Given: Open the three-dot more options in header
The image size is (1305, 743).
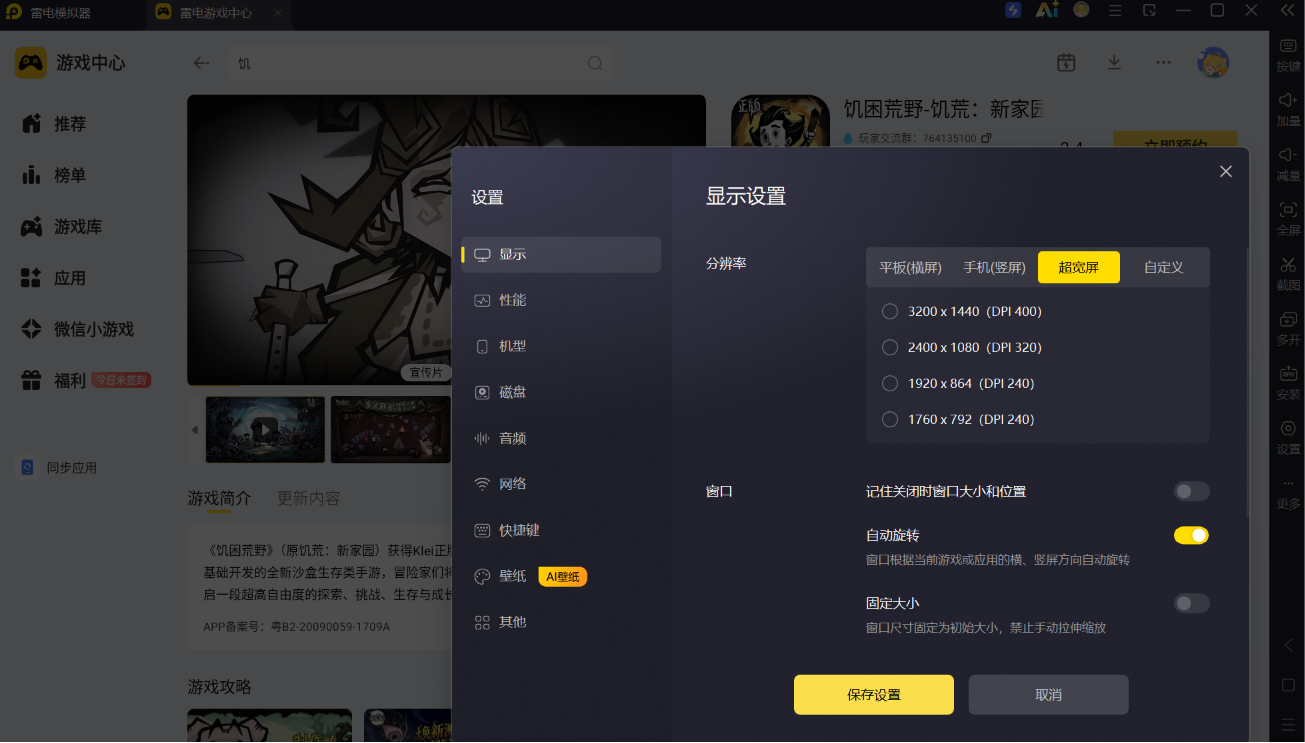Looking at the screenshot, I should pyautogui.click(x=1163, y=63).
